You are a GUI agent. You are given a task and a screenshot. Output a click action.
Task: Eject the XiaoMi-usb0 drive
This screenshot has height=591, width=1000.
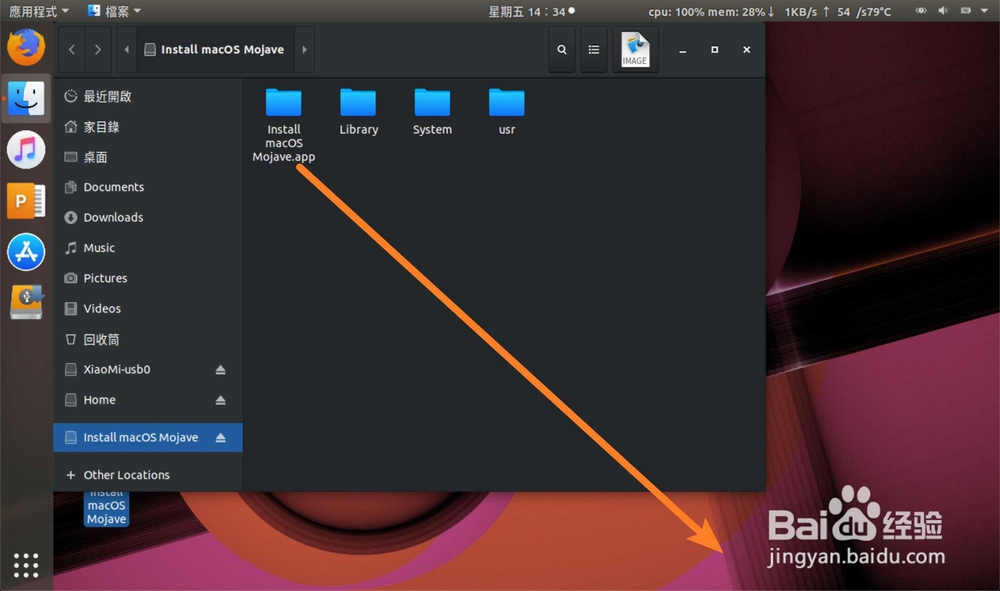pos(221,370)
